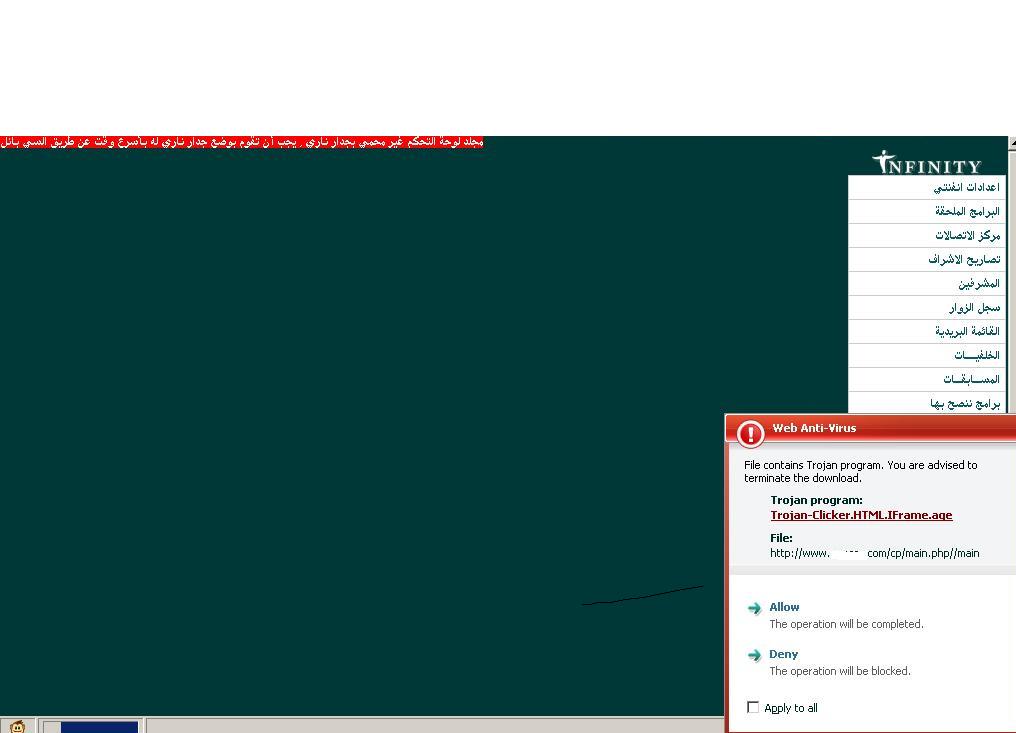
Task: Click the red warning exclamation icon
Action: click(x=750, y=433)
